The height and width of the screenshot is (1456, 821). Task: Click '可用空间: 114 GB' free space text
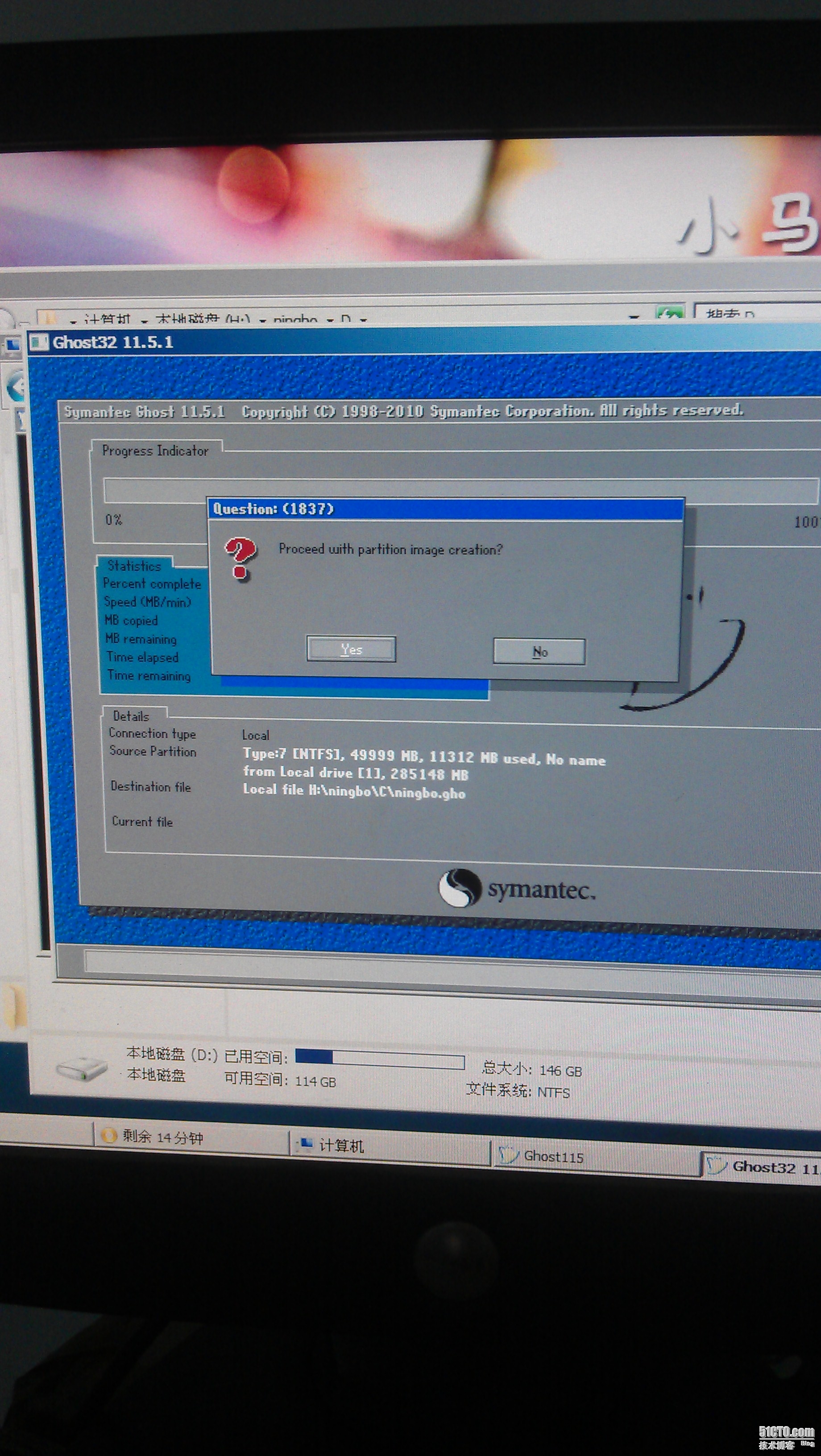(280, 1080)
